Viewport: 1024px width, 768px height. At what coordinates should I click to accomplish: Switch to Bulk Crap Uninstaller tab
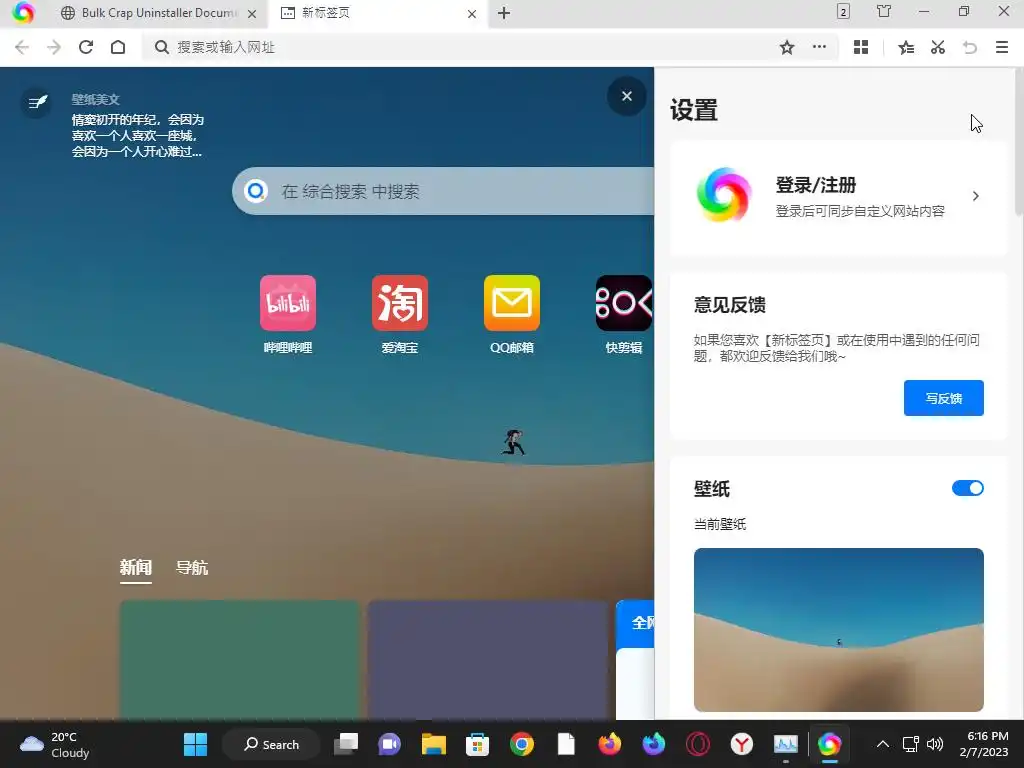149,13
